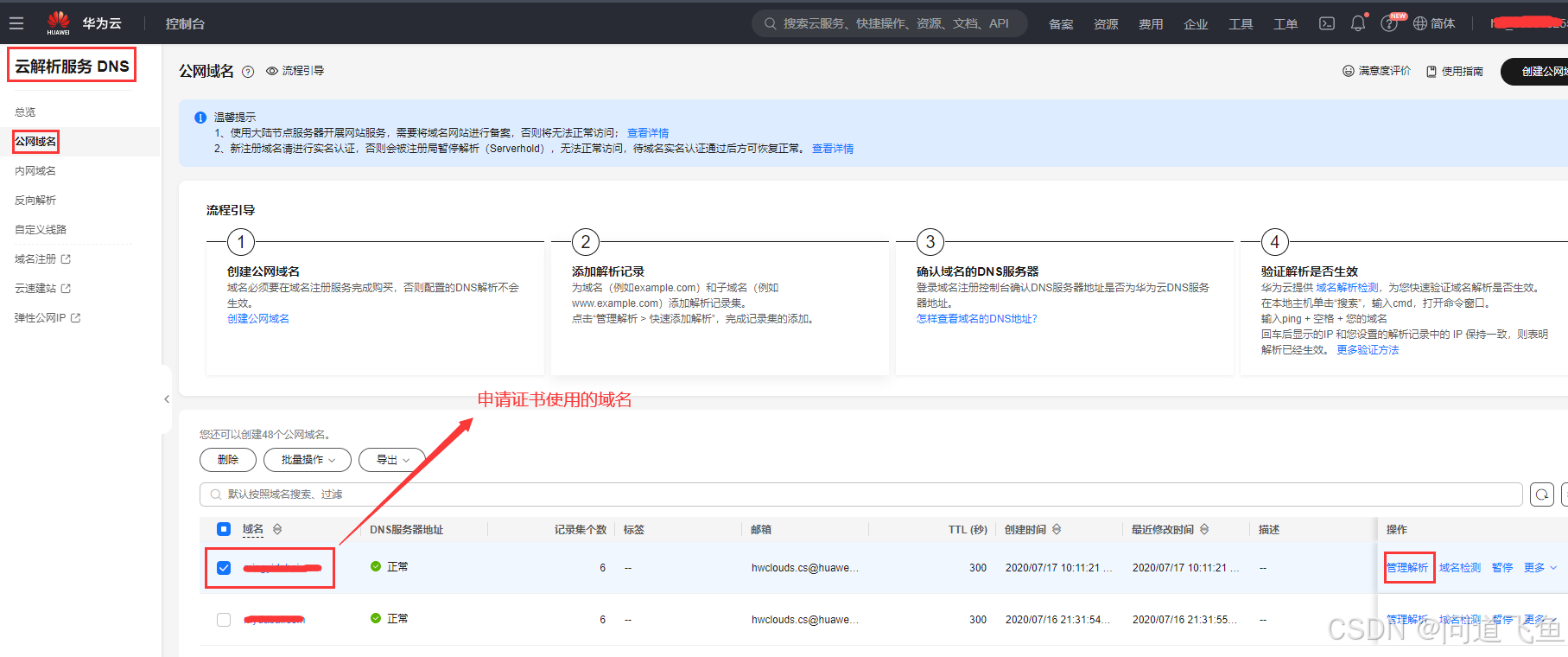The width and height of the screenshot is (1568, 657).
Task: Click 管理解析 in first domain row
Action: pos(1407,568)
